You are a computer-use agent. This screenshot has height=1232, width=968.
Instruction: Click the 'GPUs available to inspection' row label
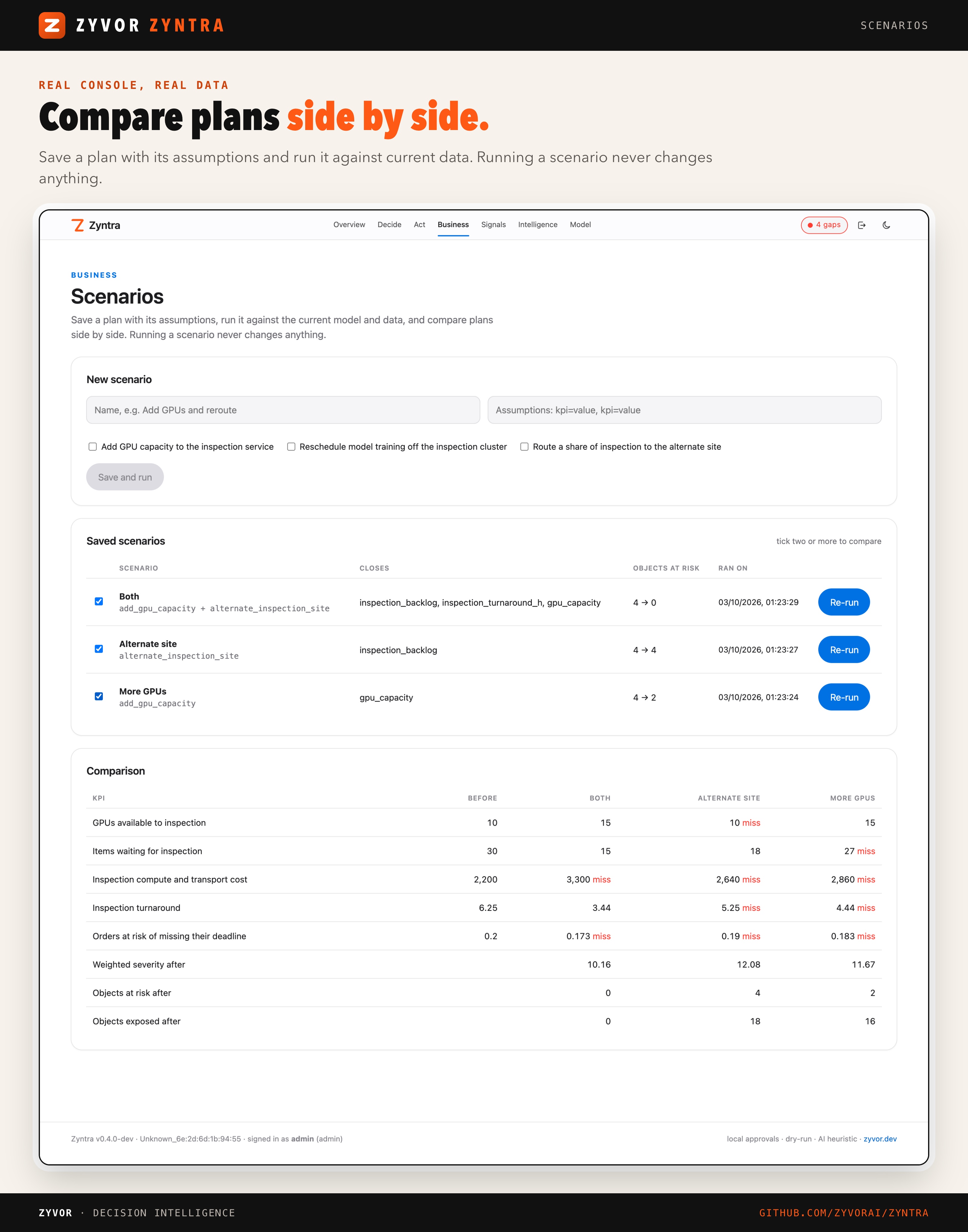pyautogui.click(x=149, y=823)
